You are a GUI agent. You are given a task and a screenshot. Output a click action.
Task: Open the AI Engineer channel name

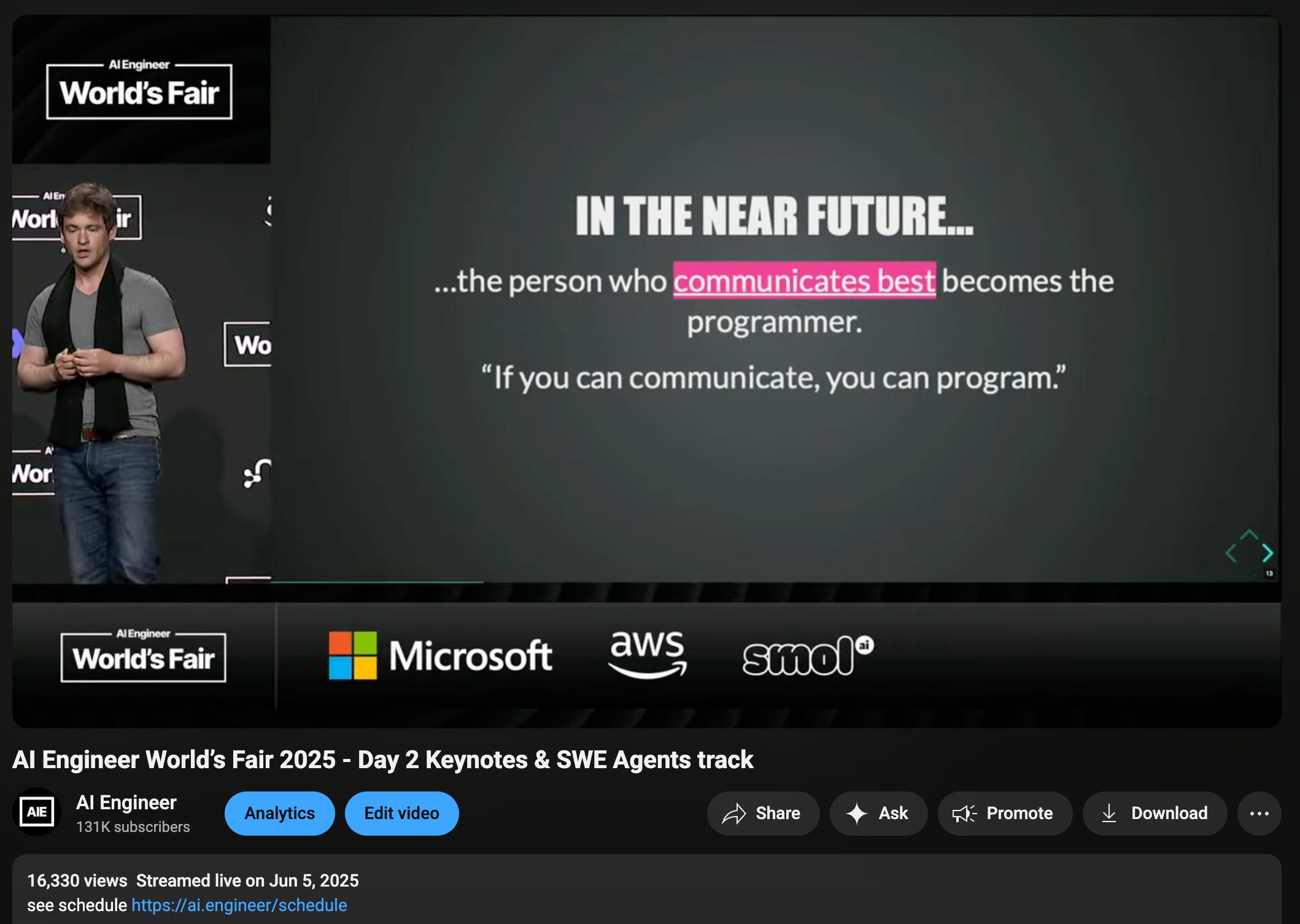[x=126, y=803]
